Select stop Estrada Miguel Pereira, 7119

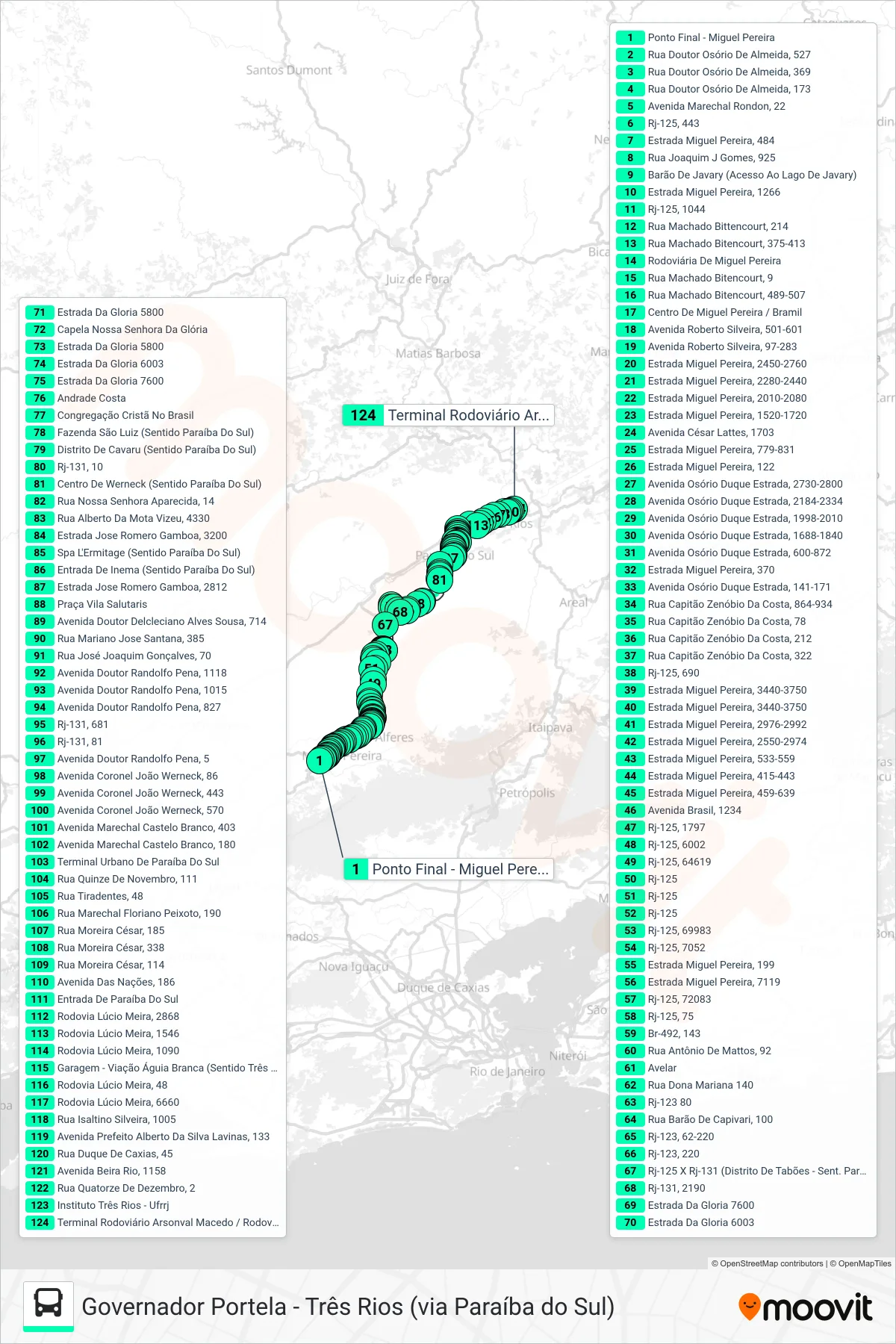(x=698, y=982)
